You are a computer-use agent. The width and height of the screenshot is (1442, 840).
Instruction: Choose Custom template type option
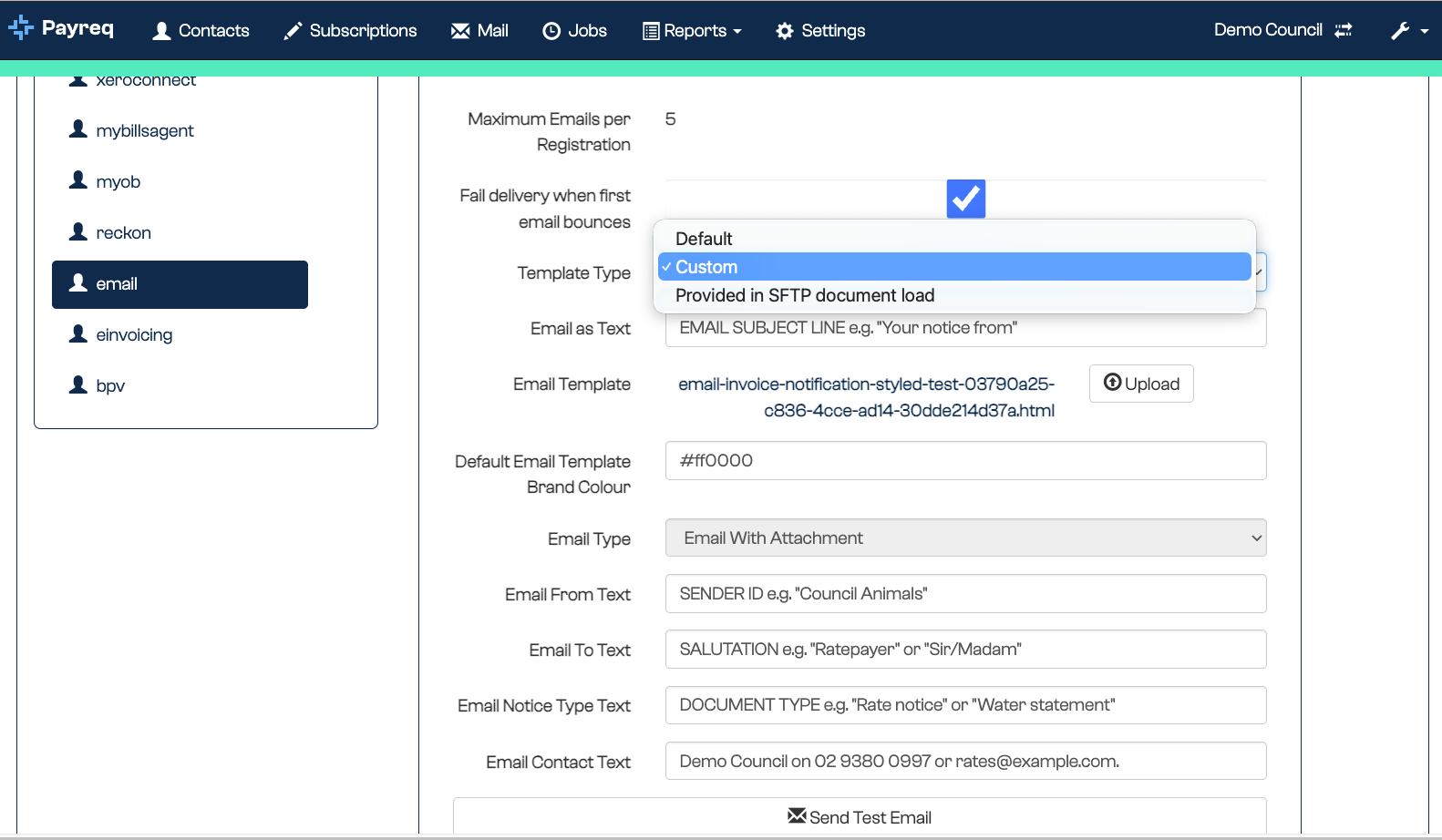(x=954, y=267)
